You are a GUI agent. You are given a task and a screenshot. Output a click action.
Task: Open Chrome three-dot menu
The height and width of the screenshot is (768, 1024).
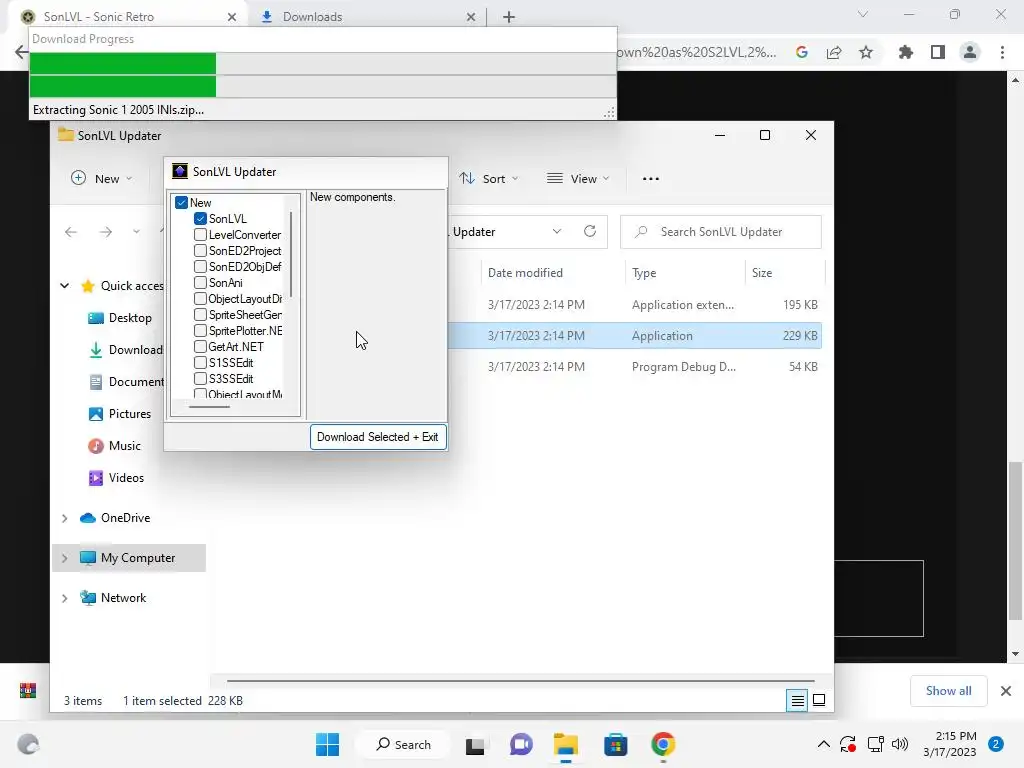tap(1002, 52)
